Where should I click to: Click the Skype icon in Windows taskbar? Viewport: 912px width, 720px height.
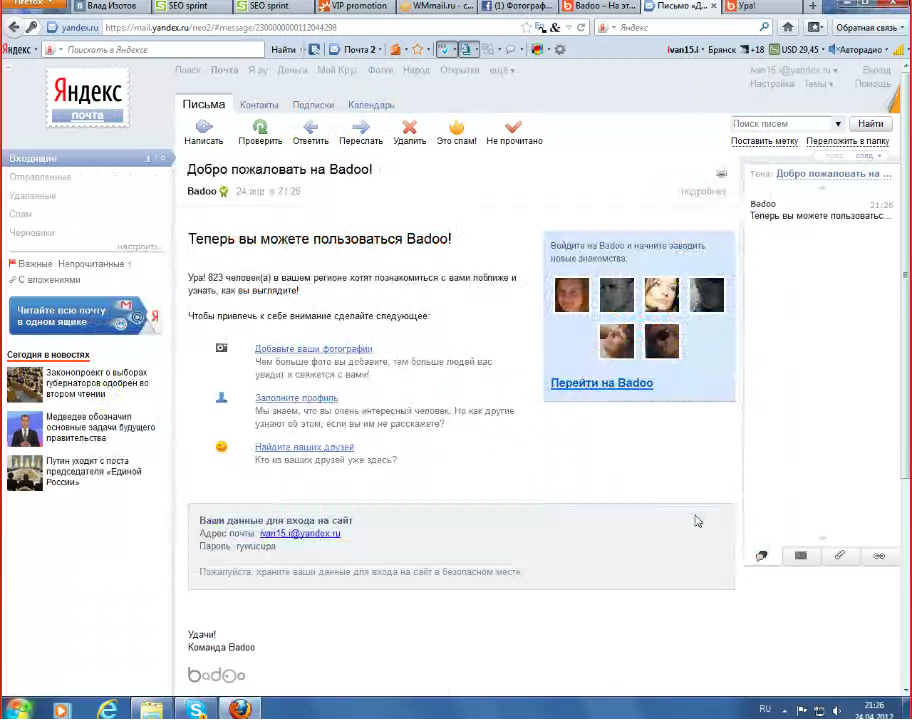[195, 709]
